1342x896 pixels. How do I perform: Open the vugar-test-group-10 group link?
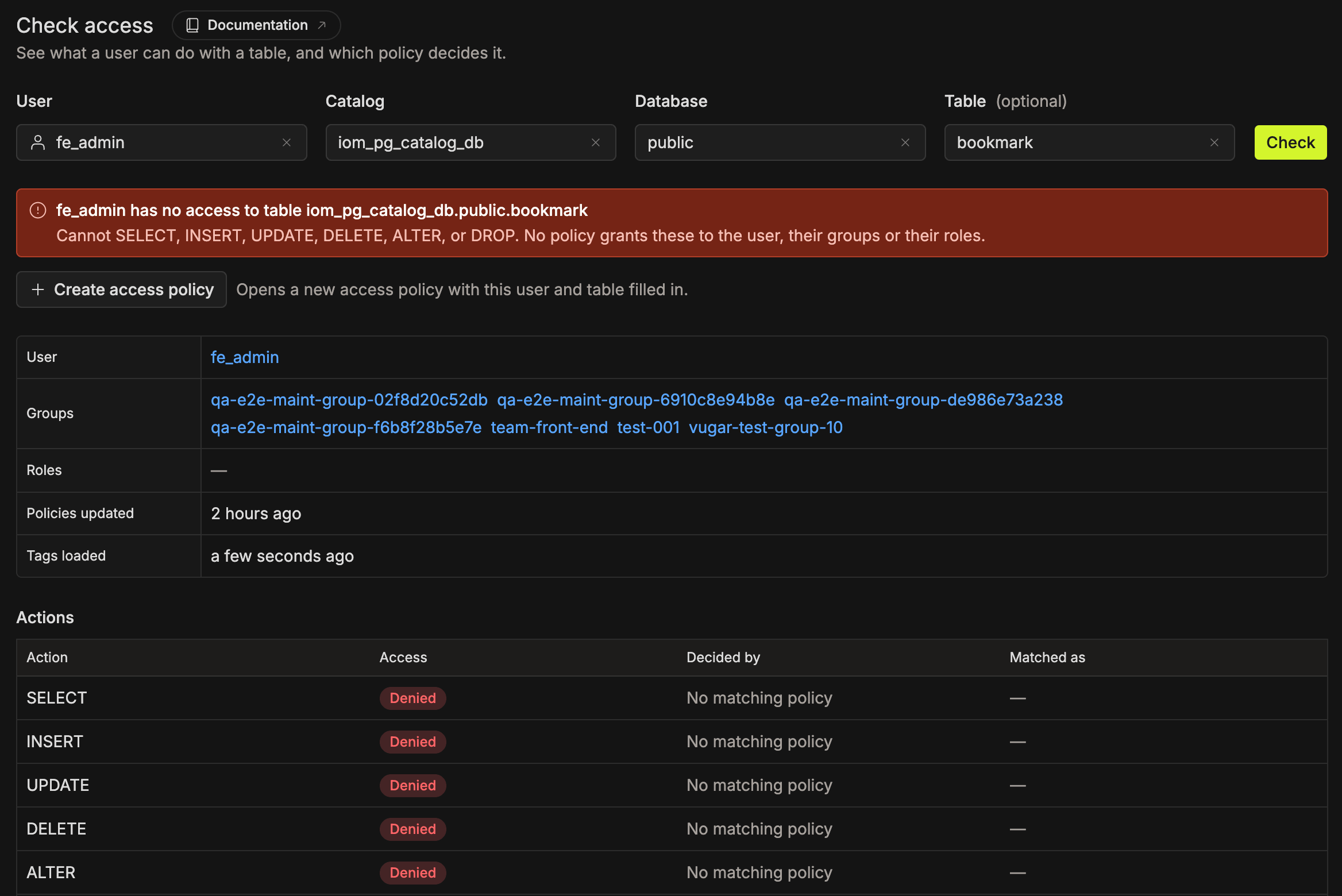pyautogui.click(x=766, y=427)
